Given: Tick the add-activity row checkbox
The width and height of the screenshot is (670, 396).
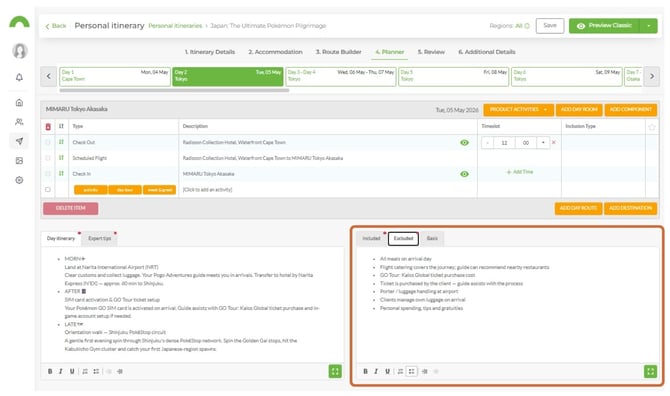Looking at the screenshot, I should [48, 189].
